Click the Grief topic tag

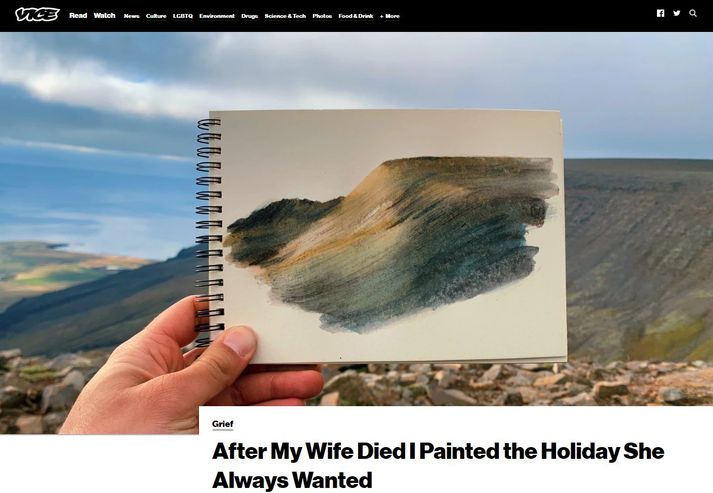[x=222, y=424]
